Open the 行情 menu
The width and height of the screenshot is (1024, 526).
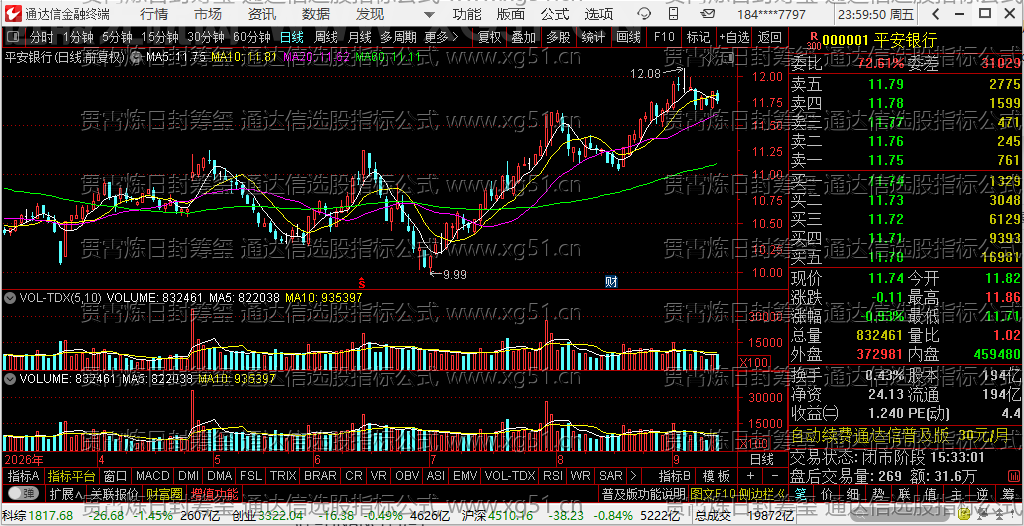153,14
